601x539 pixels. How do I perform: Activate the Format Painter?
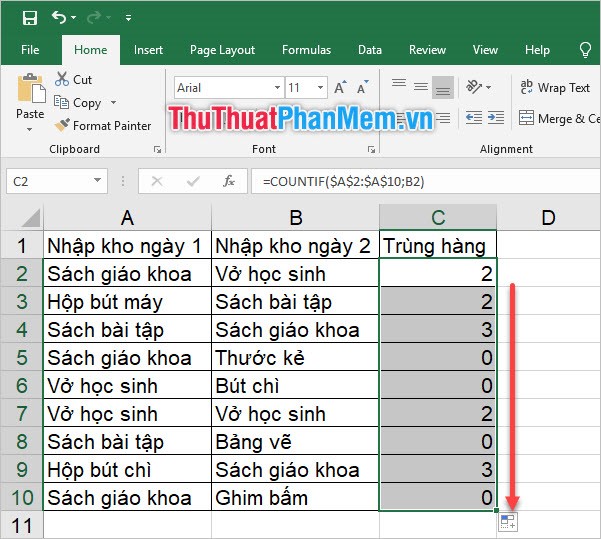103,125
